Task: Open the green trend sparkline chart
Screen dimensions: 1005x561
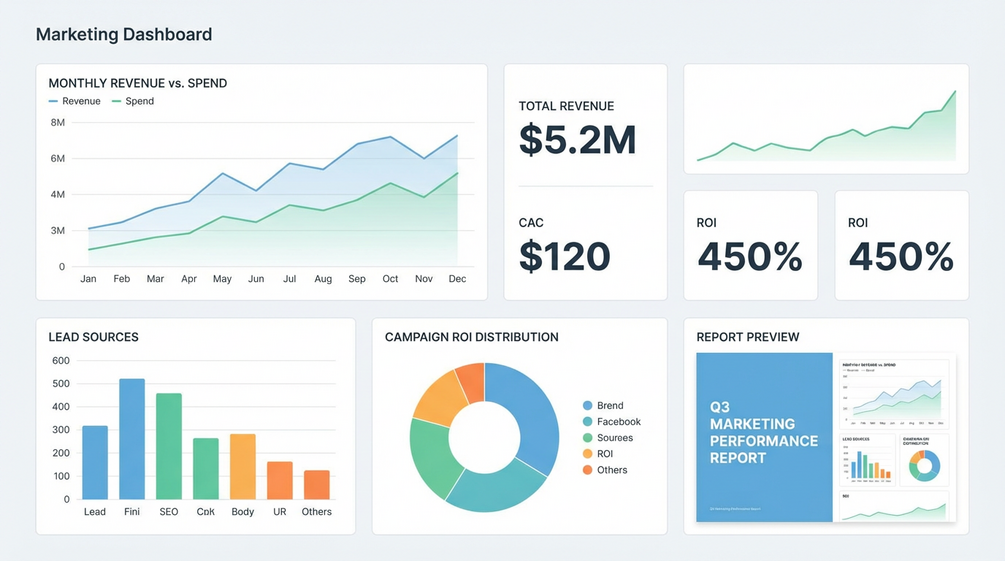Action: click(826, 126)
